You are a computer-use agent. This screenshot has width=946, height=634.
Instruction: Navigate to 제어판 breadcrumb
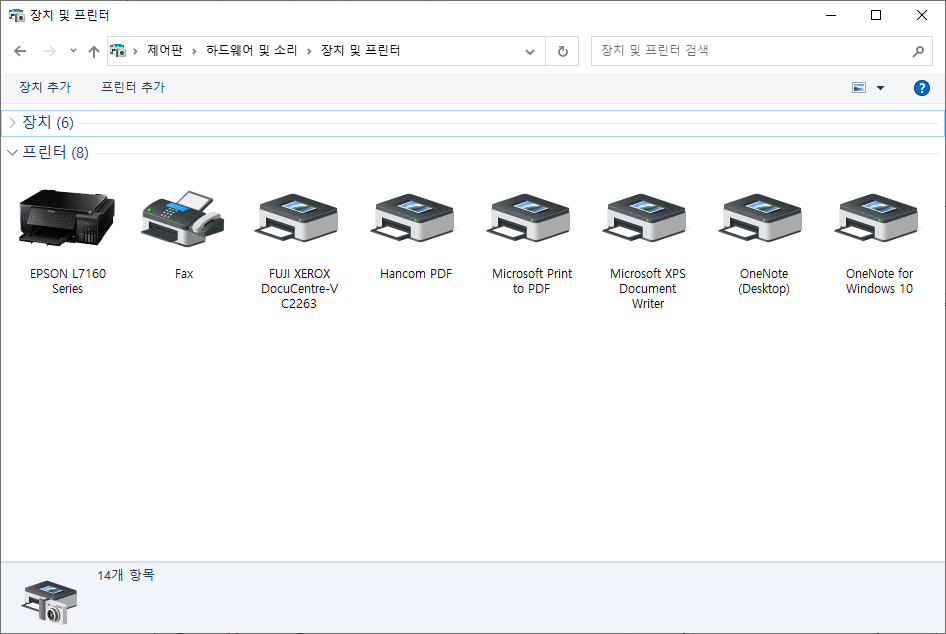pos(165,51)
